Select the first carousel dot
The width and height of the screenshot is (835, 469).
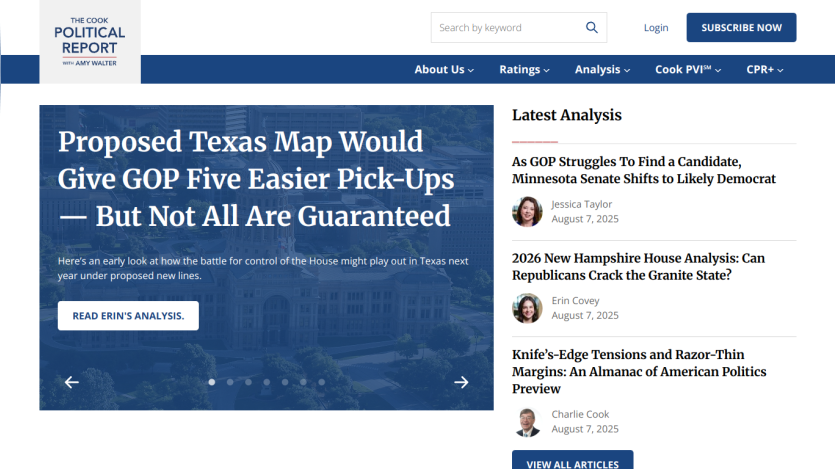coord(212,382)
